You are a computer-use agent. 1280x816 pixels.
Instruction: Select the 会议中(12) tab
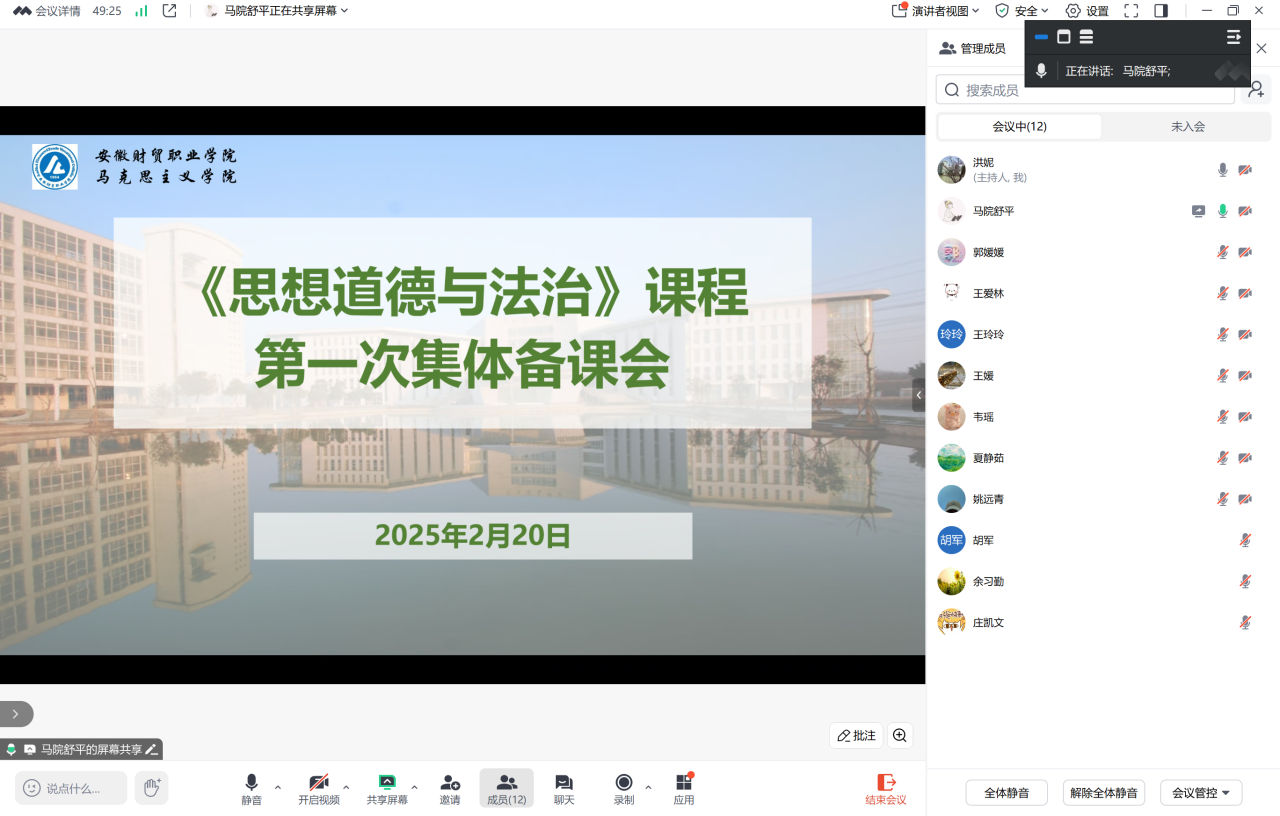click(x=1019, y=127)
